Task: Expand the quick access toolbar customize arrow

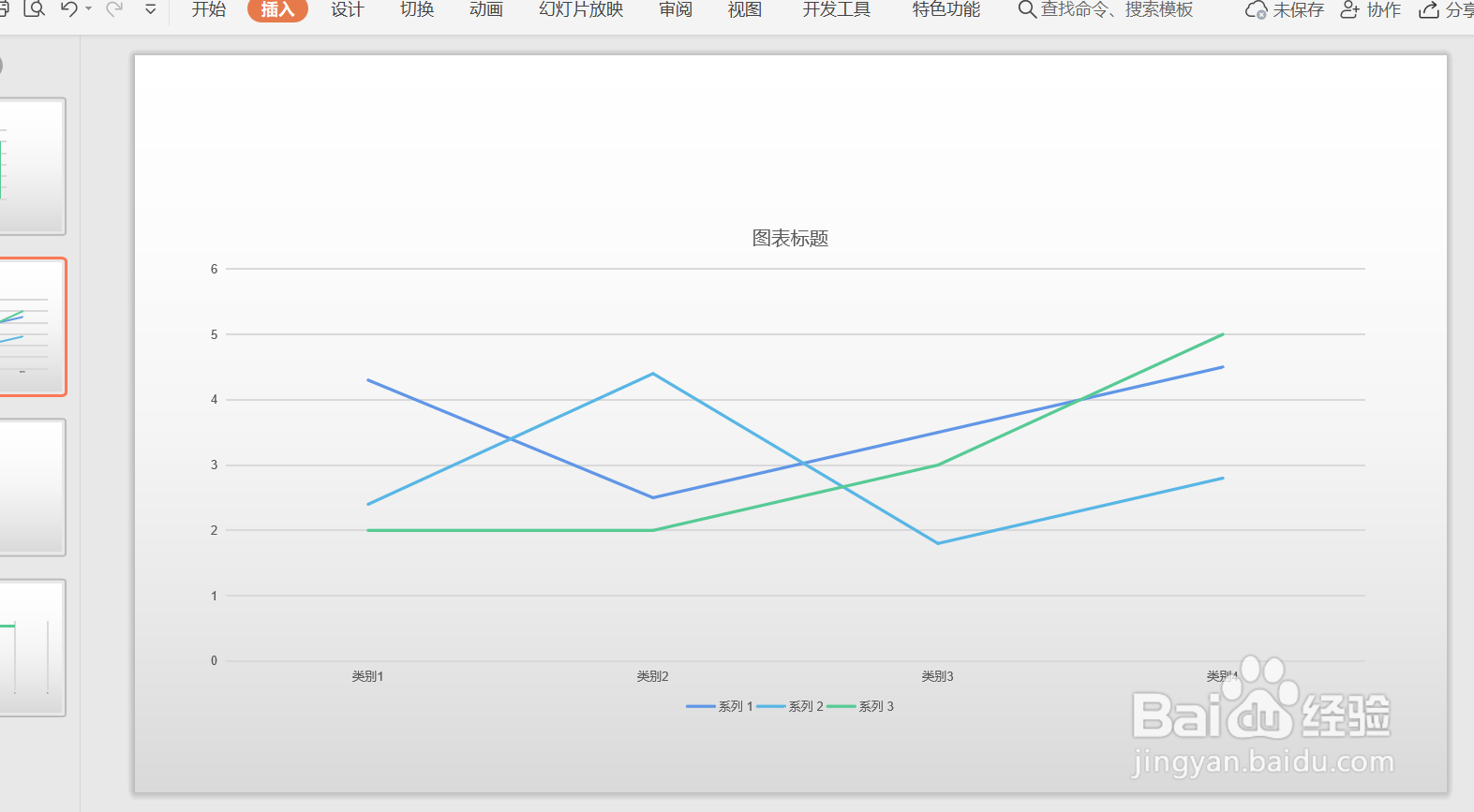Action: tap(150, 9)
